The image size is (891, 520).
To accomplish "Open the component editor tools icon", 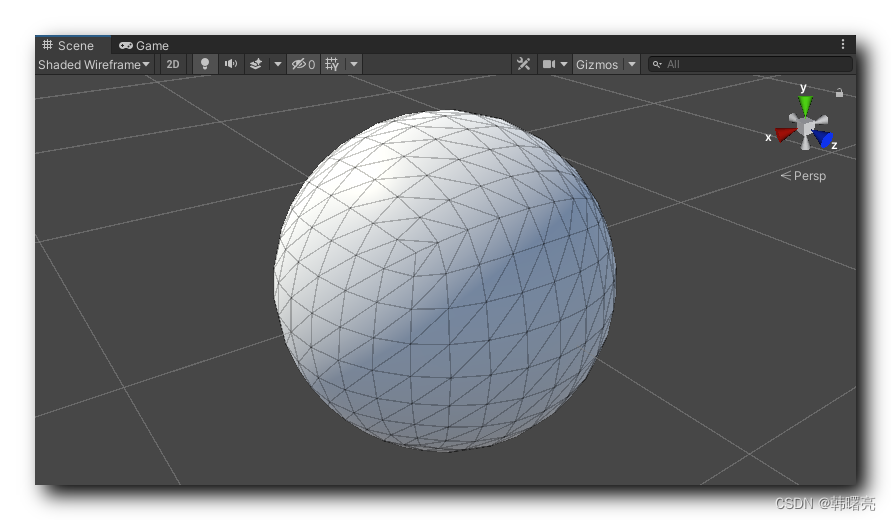I will pyautogui.click(x=523, y=64).
